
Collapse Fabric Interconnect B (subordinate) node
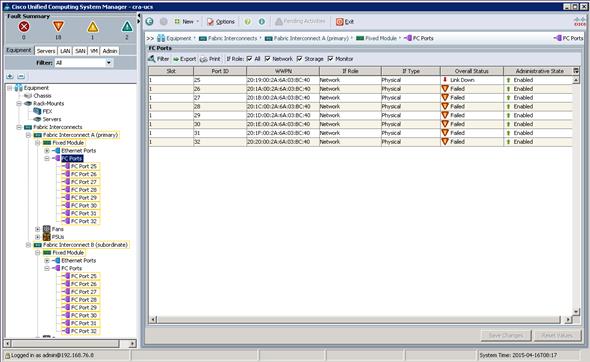click(28, 245)
